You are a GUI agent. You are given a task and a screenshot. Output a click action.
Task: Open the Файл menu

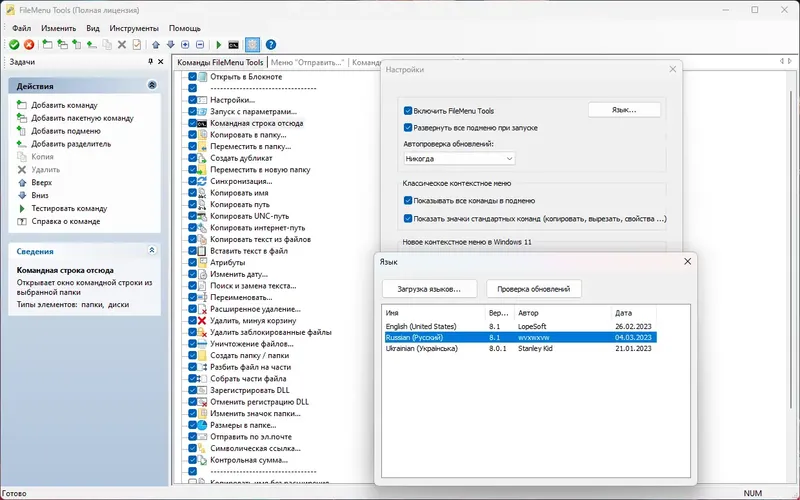pos(21,28)
